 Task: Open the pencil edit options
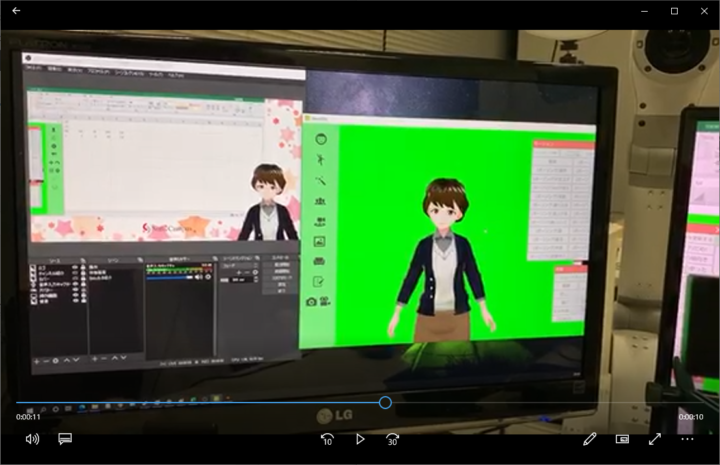click(590, 439)
